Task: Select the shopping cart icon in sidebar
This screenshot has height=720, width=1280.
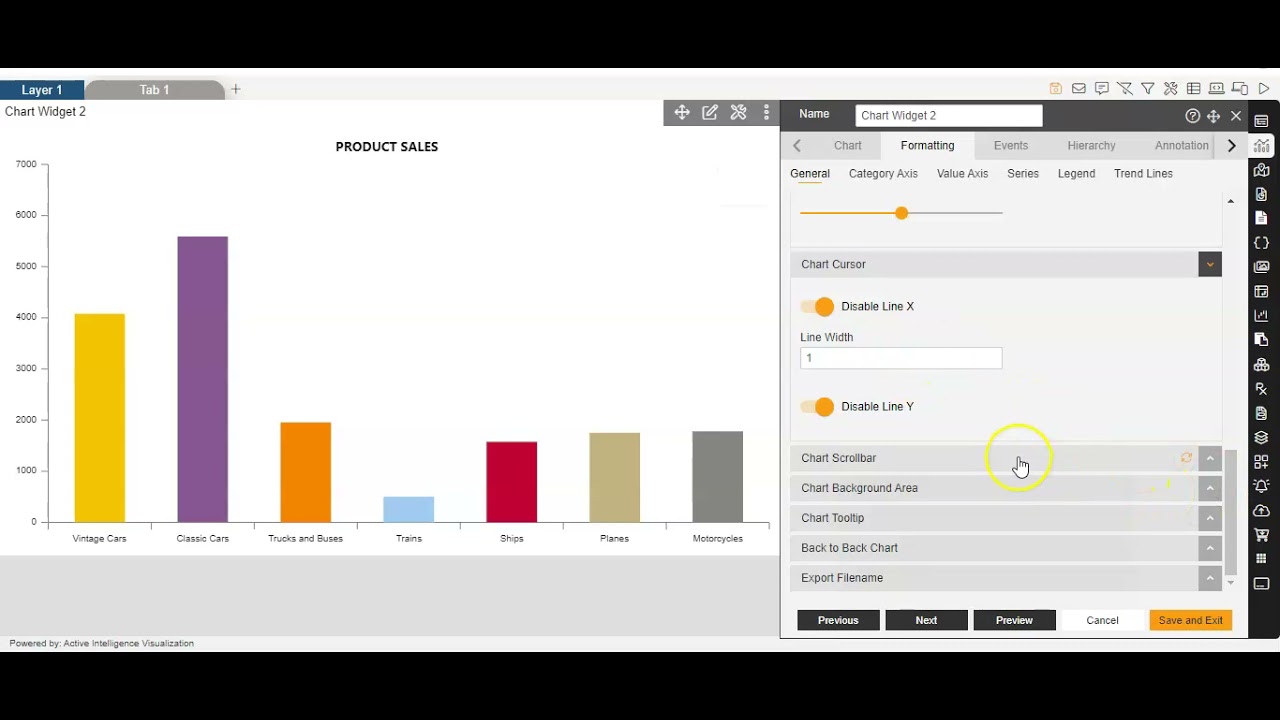Action: click(x=1262, y=535)
